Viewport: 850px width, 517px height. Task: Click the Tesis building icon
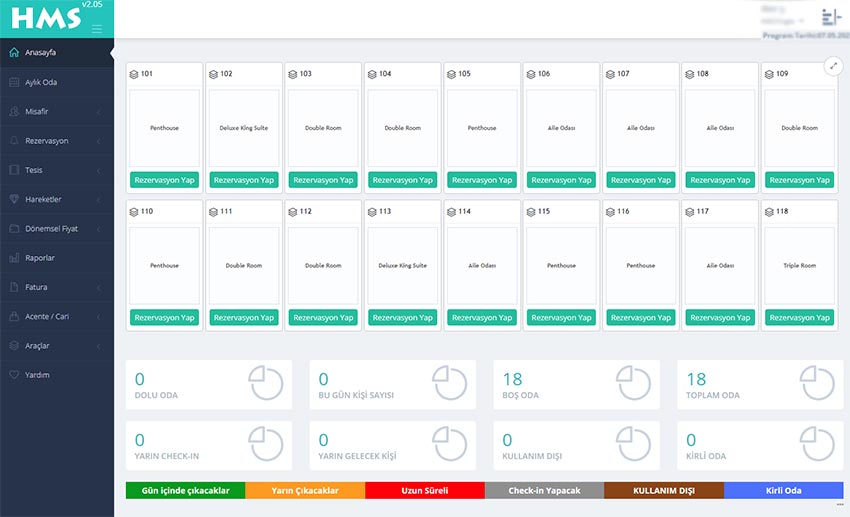click(x=14, y=170)
